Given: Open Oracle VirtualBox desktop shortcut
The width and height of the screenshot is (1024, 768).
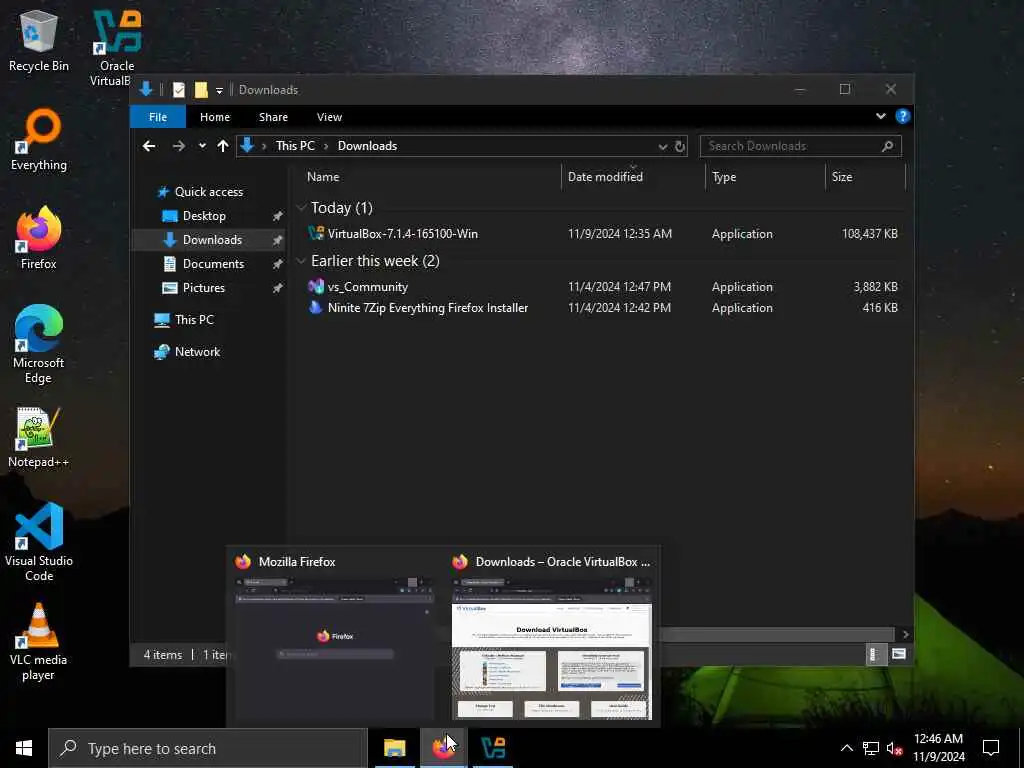Looking at the screenshot, I should [x=116, y=47].
